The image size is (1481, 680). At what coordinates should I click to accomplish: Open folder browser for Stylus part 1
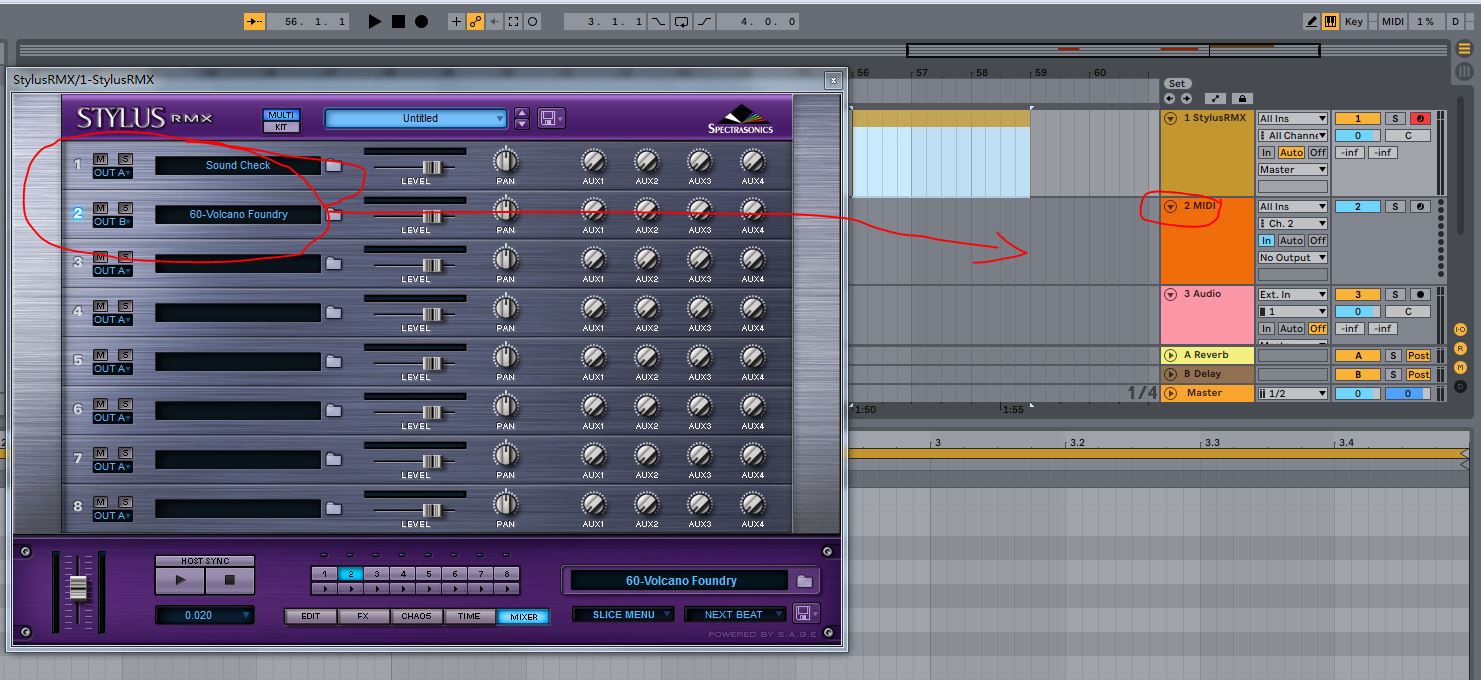point(333,165)
